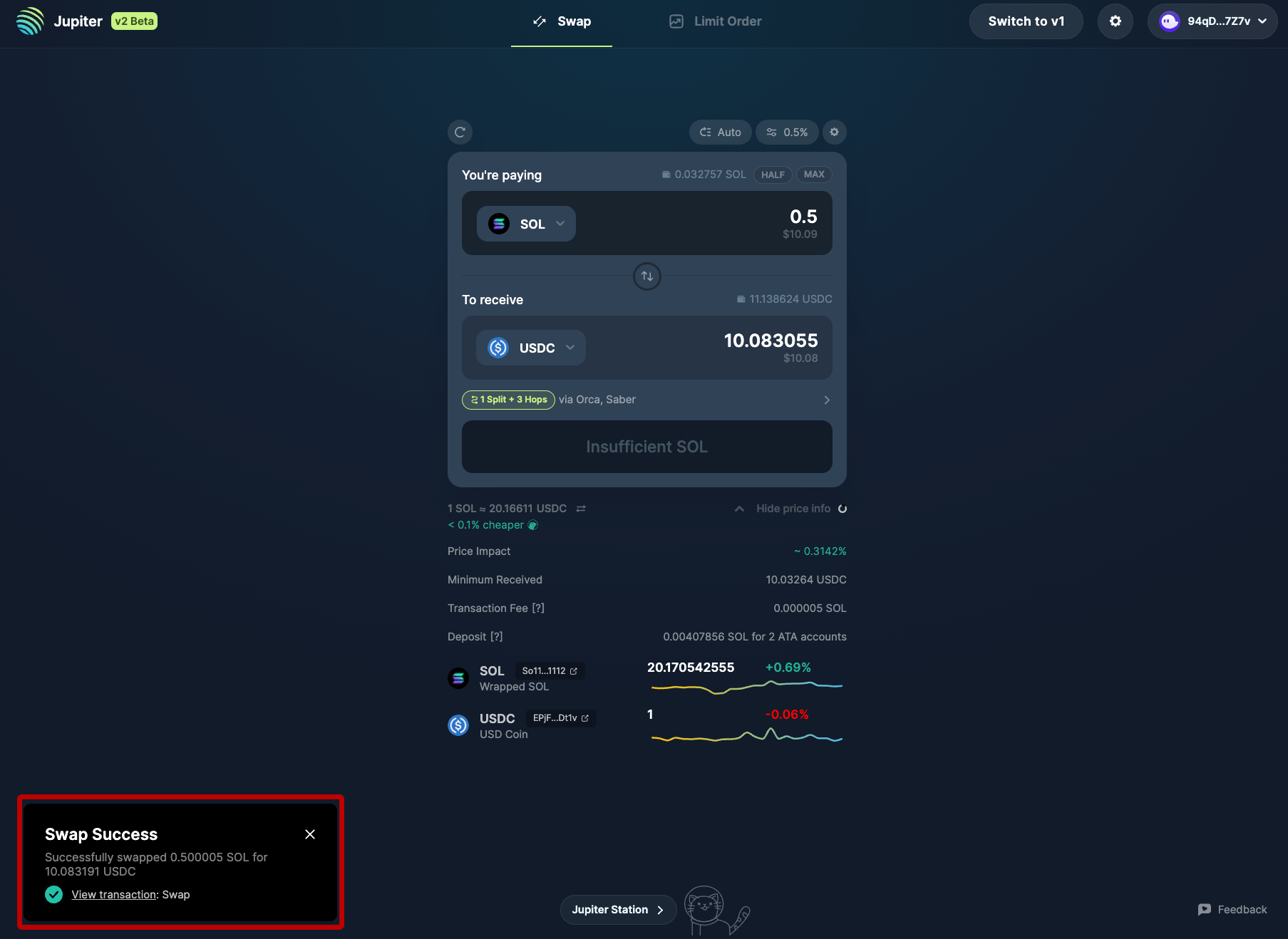
Task: Open the USDC token selector
Action: coord(531,348)
